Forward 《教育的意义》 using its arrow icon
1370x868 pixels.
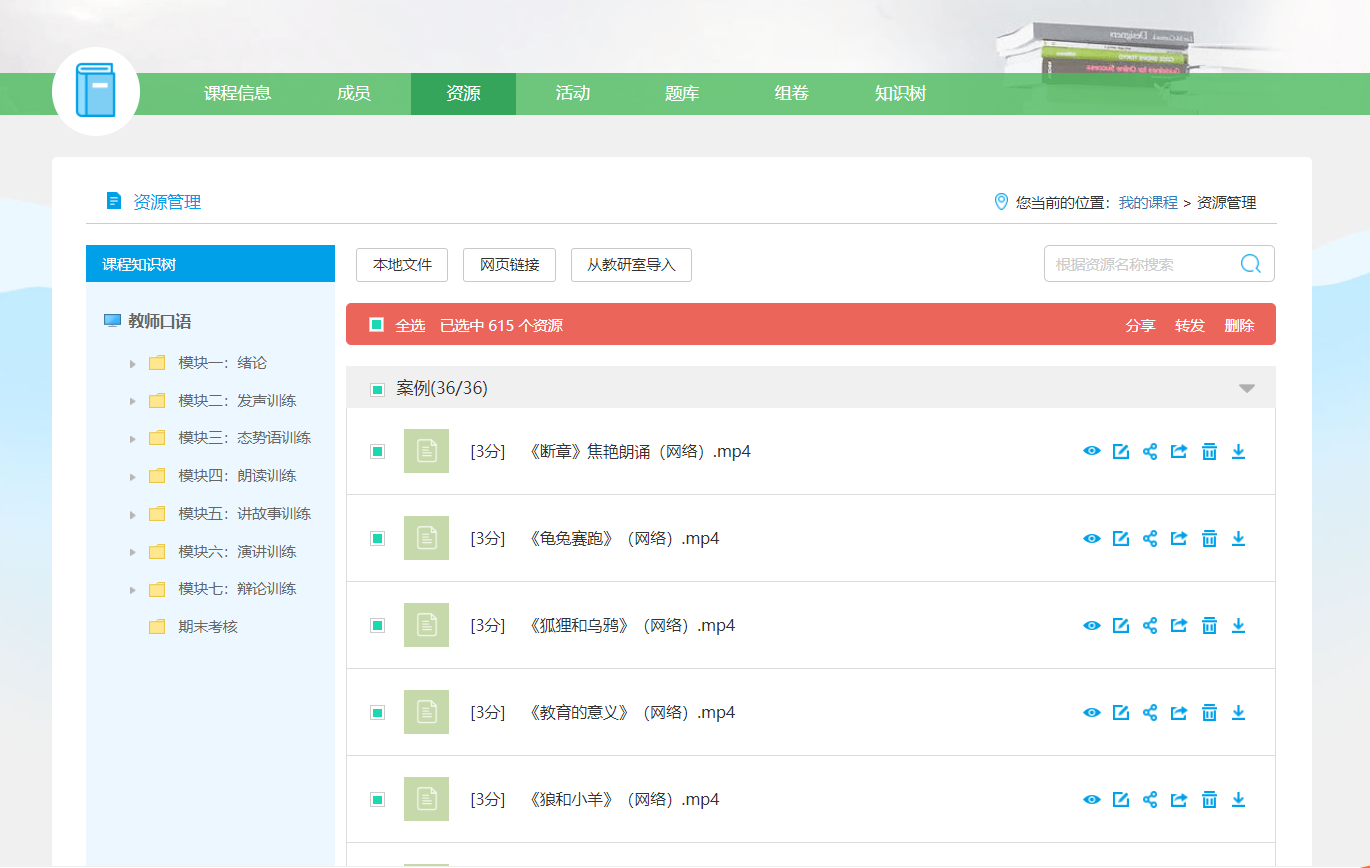[x=1179, y=712]
